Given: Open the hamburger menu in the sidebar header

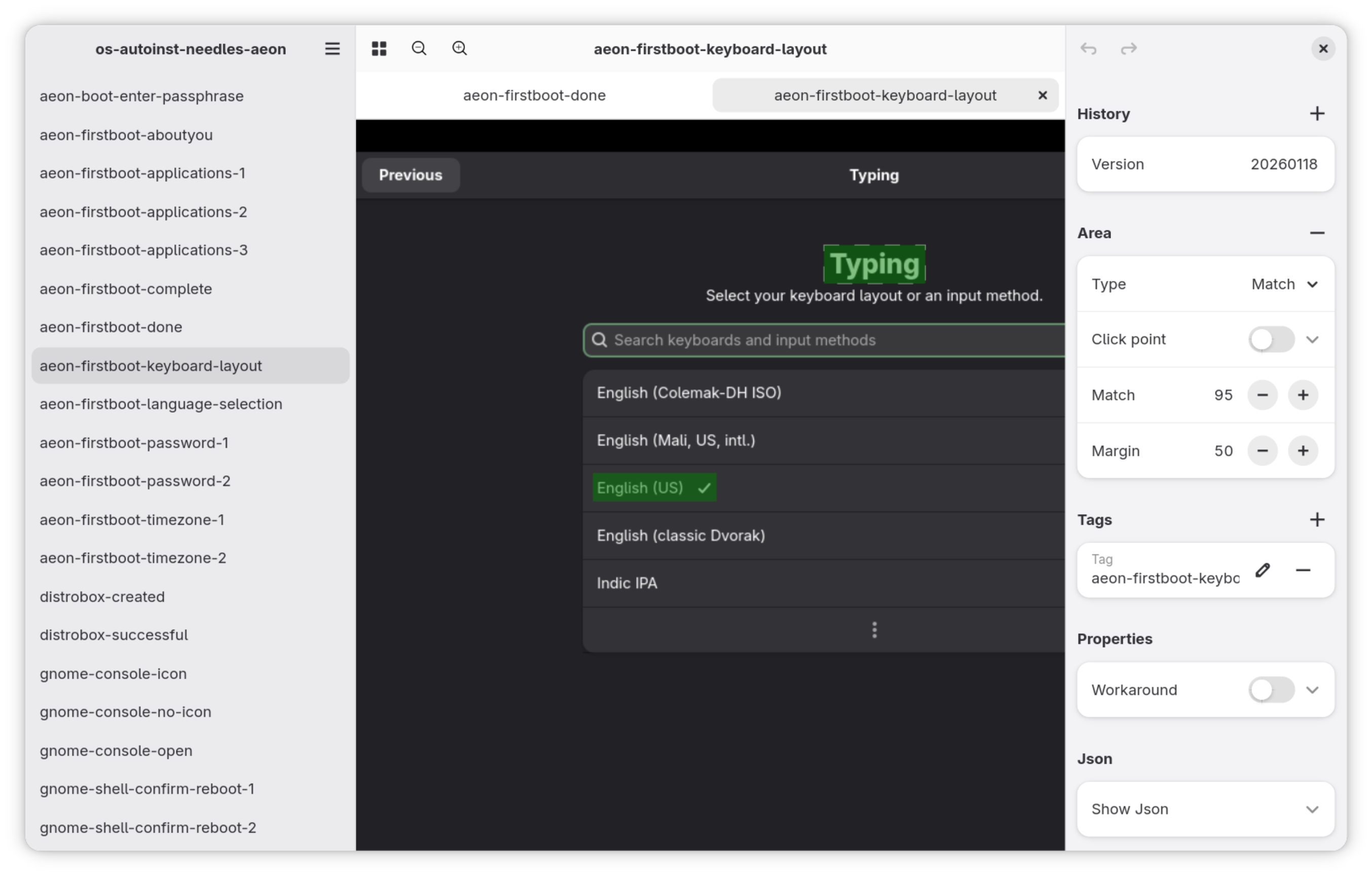Looking at the screenshot, I should [x=332, y=49].
